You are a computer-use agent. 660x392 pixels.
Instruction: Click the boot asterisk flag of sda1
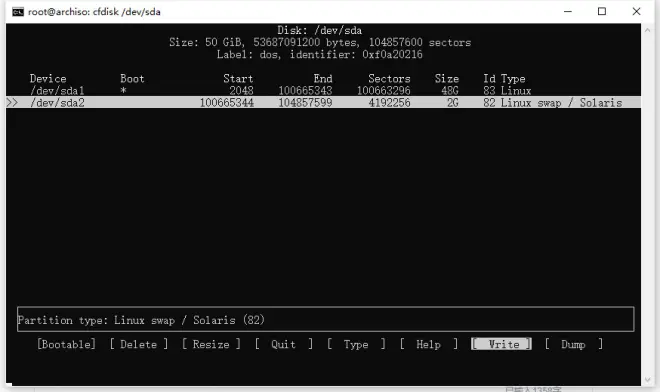123,90
